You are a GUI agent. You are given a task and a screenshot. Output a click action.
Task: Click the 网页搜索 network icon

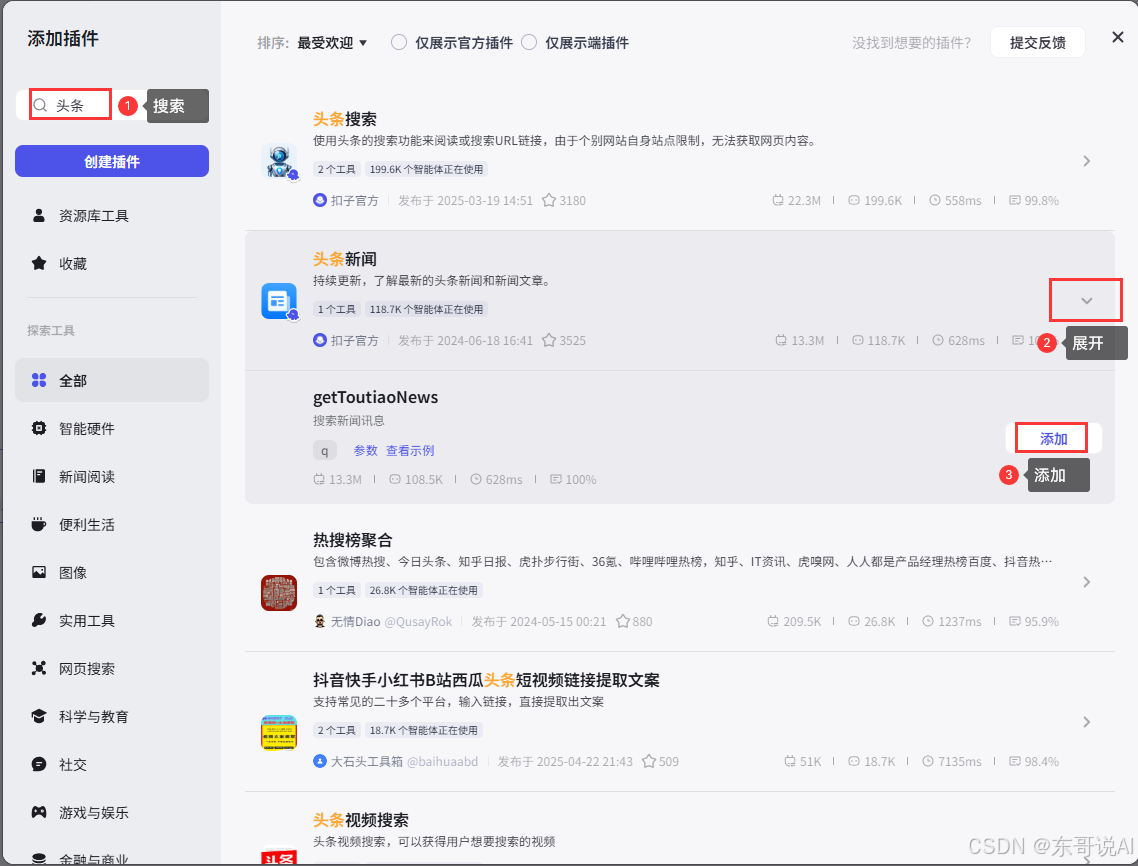coord(39,668)
